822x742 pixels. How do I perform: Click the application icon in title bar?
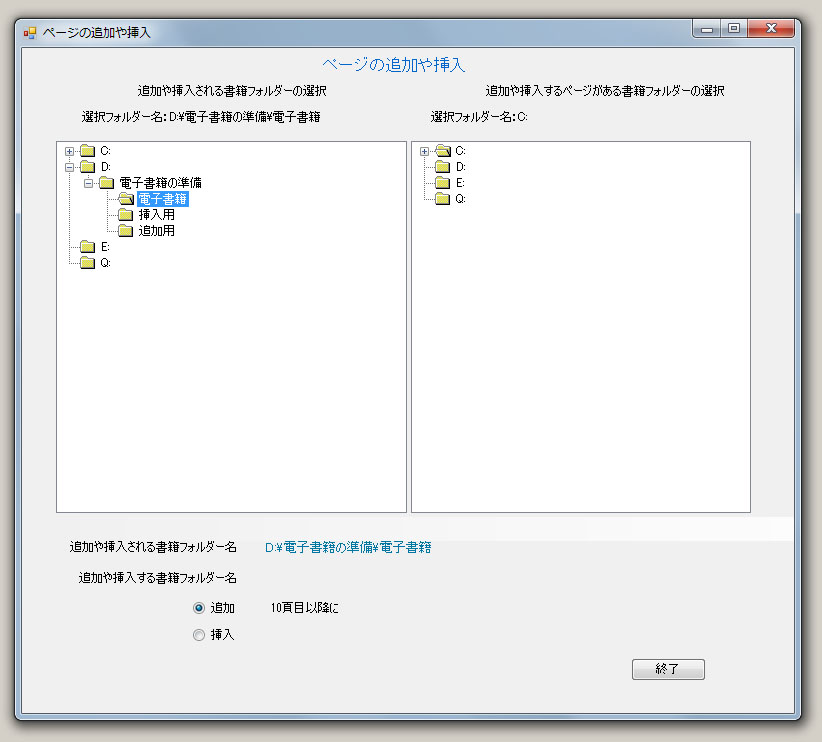30,32
